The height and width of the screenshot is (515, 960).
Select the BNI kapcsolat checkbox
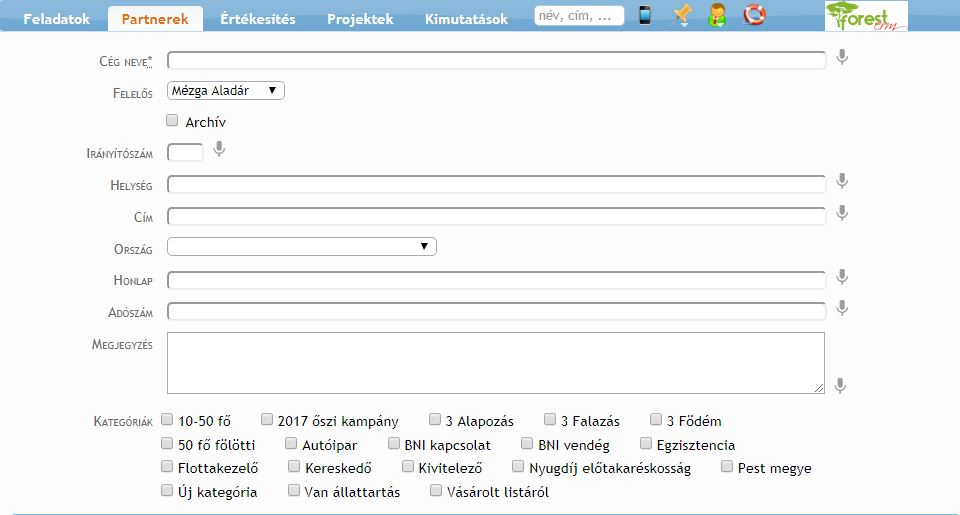coord(394,443)
